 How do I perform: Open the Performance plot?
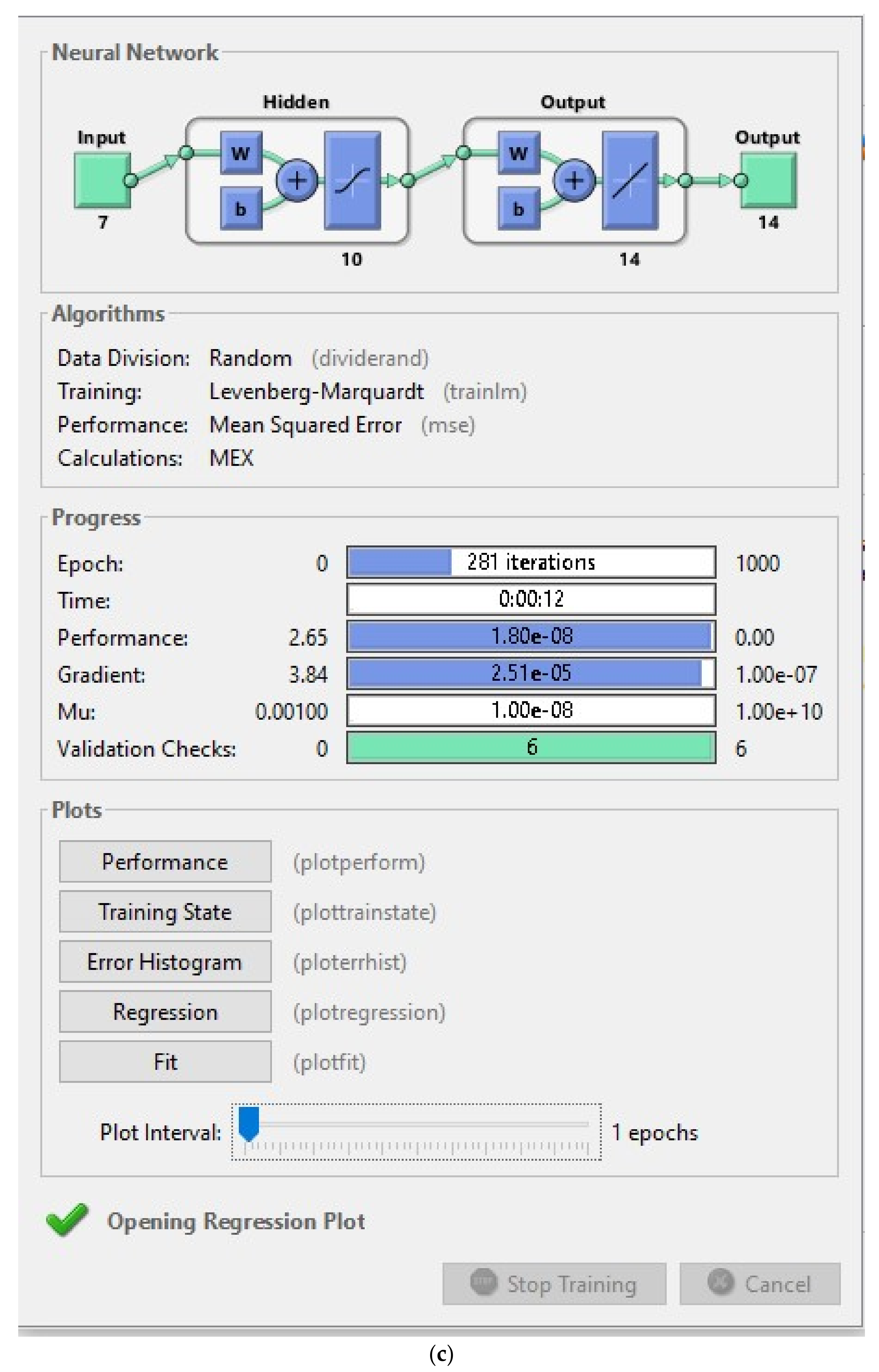coord(165,861)
